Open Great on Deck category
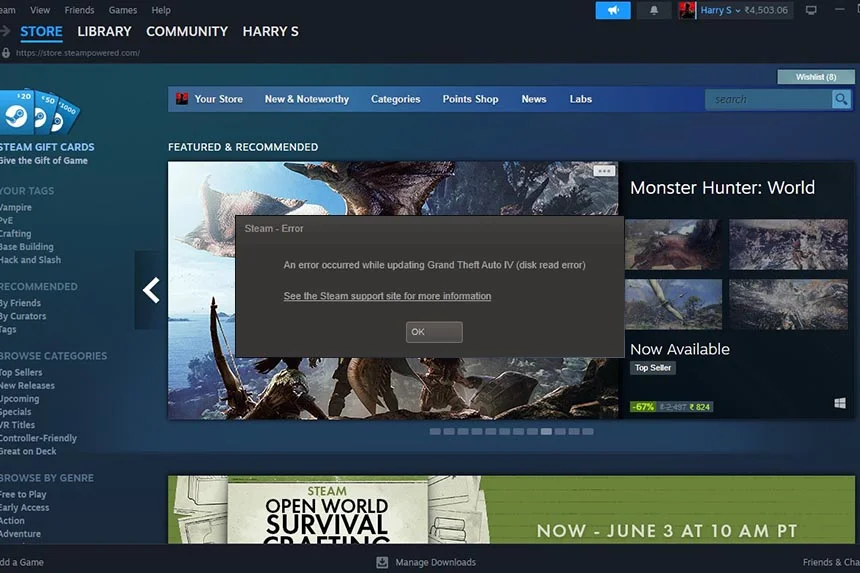The image size is (860, 573). pos(28,451)
